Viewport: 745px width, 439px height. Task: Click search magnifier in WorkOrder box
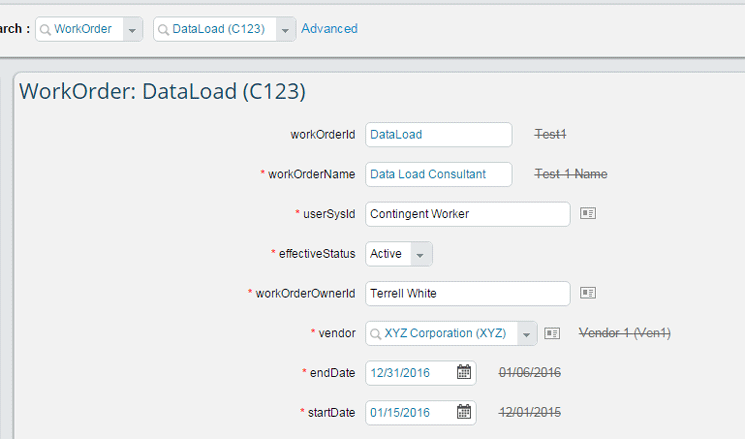point(45,30)
